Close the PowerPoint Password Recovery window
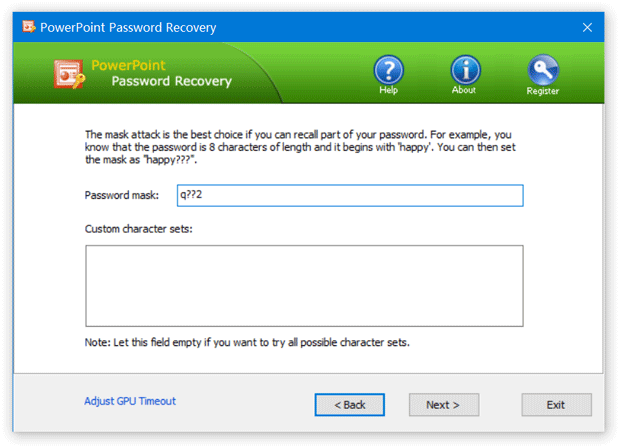 tap(589, 28)
